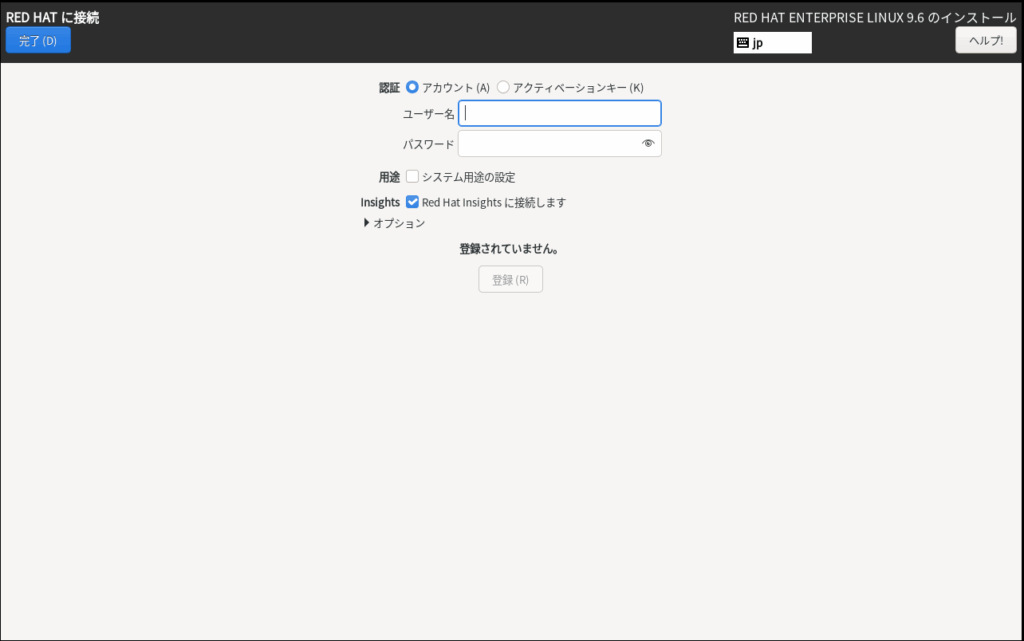Click the パスワード field label

tap(428, 145)
